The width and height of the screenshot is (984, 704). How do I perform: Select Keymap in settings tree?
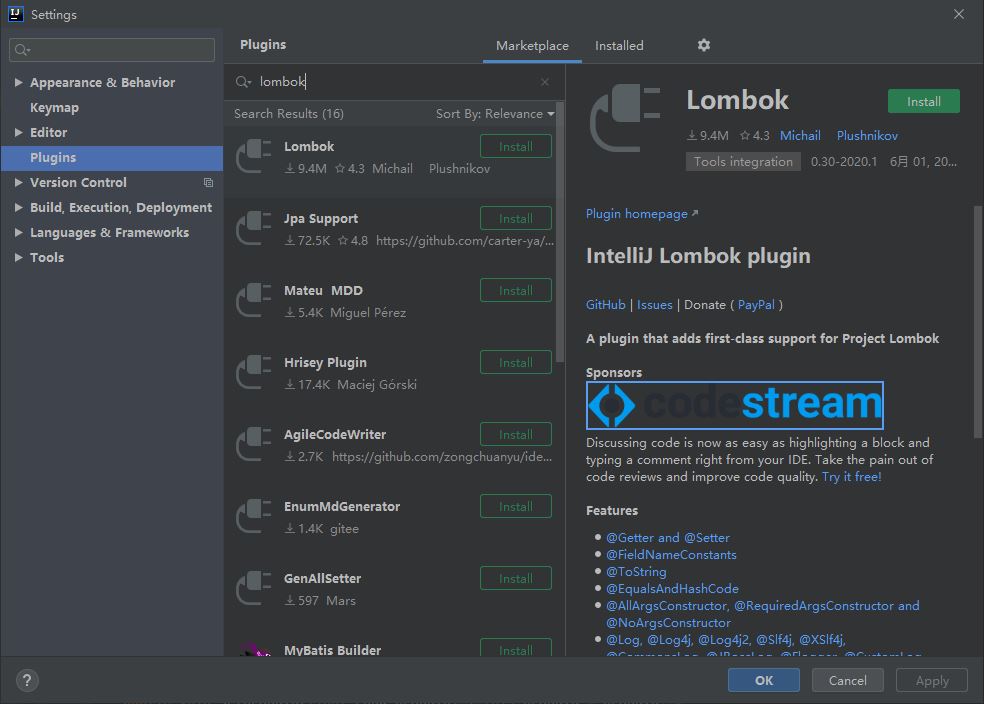click(x=55, y=107)
